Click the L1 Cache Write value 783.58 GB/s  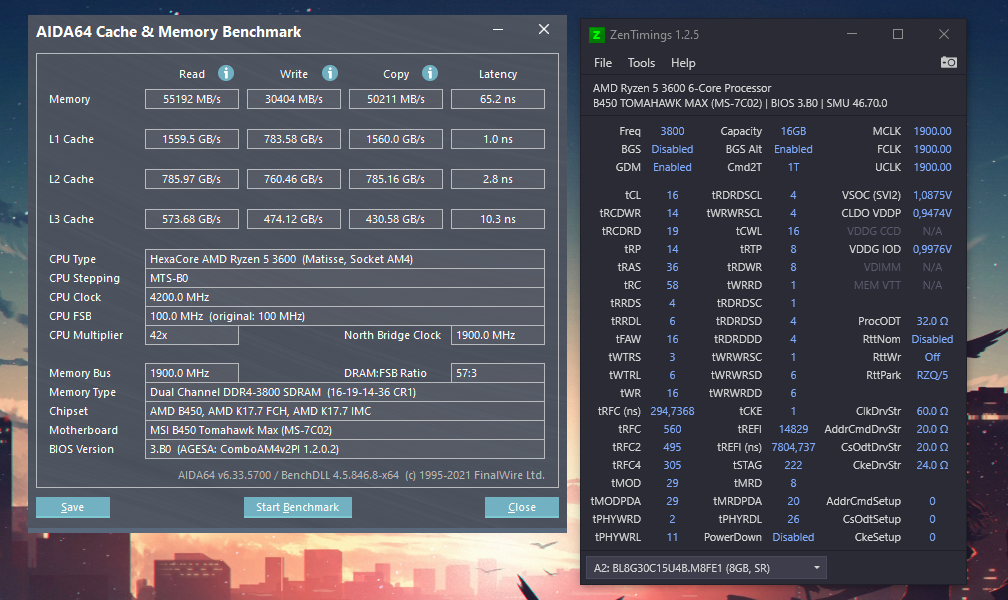tap(294, 139)
